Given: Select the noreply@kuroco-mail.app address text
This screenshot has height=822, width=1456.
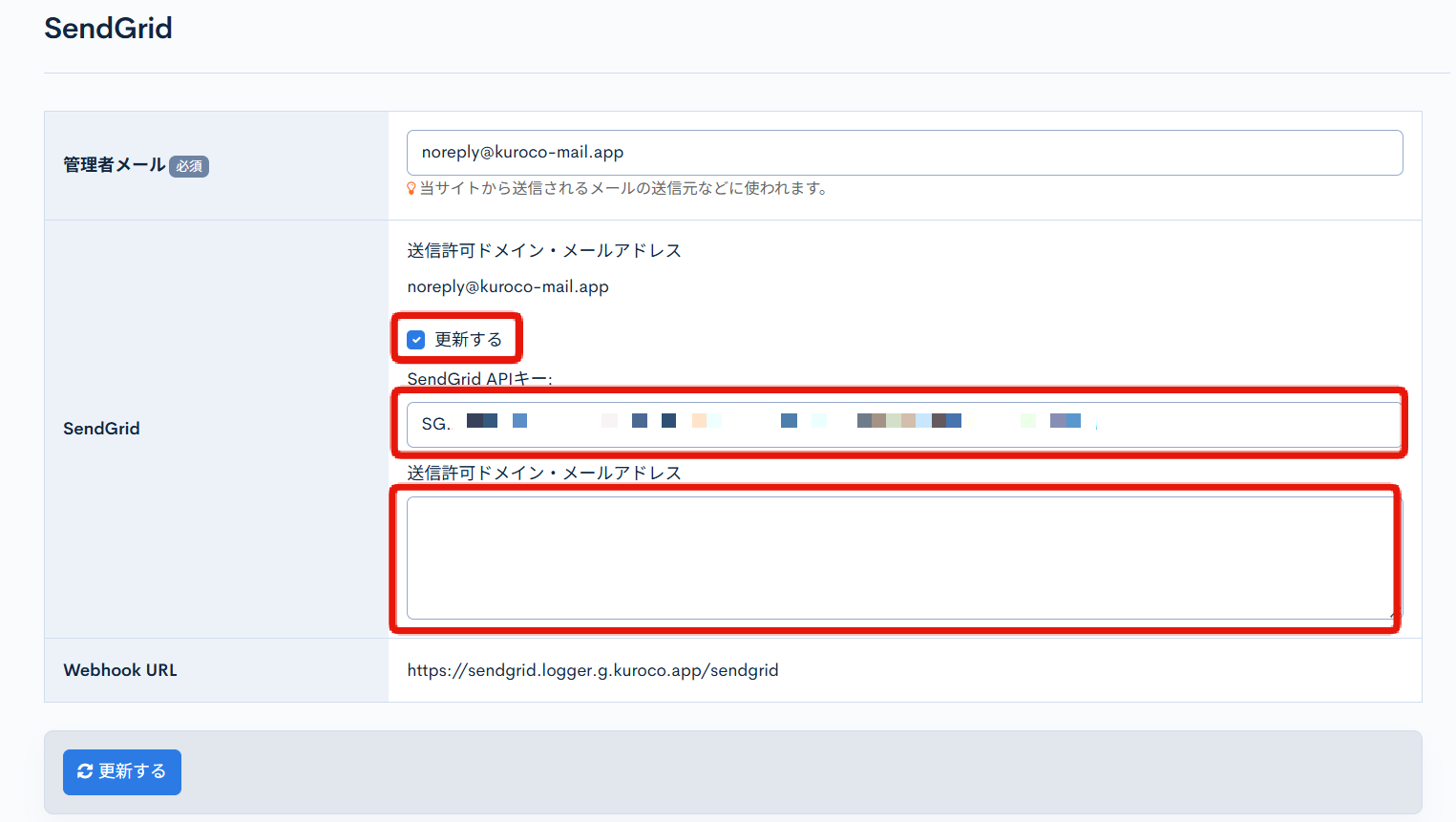Looking at the screenshot, I should (x=507, y=286).
